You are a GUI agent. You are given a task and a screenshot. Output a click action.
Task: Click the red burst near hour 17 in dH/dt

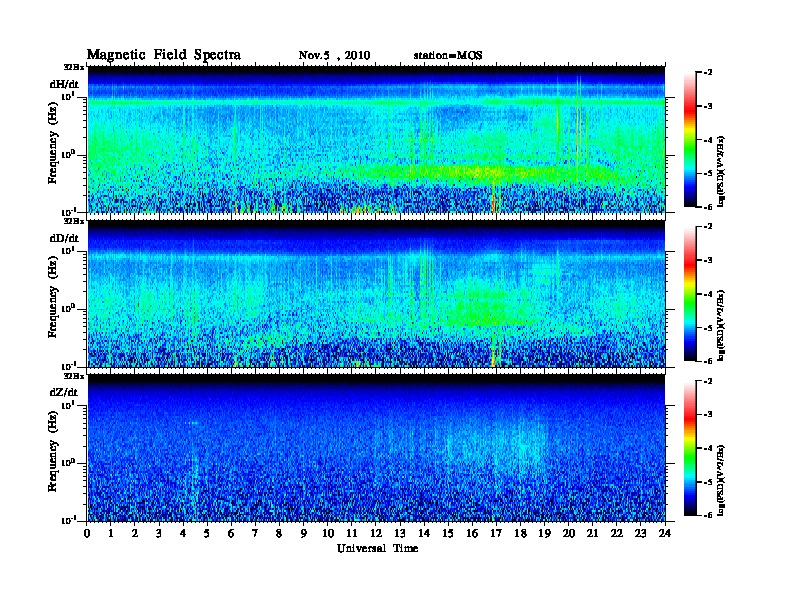494,201
